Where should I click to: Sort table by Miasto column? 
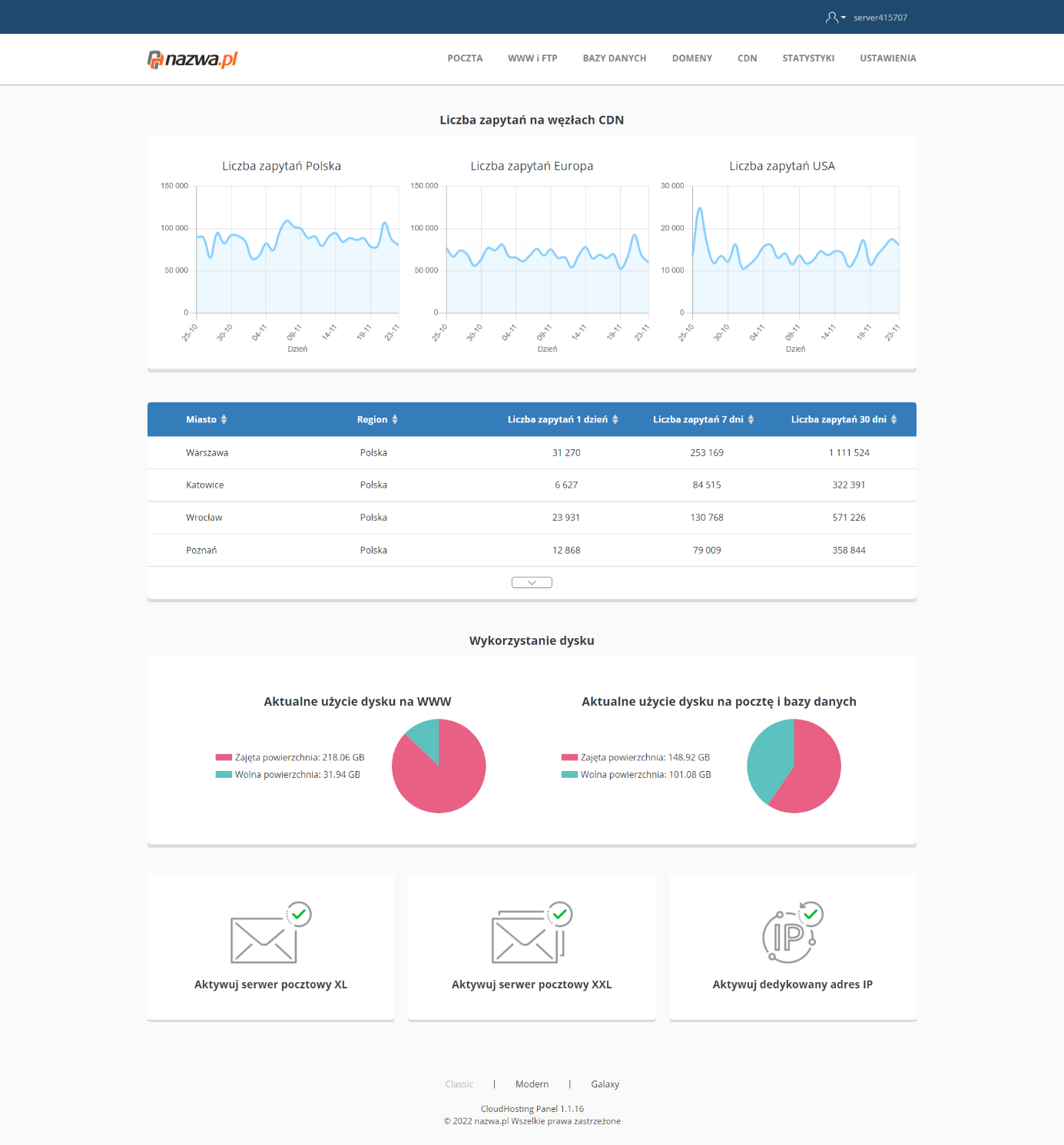point(207,419)
